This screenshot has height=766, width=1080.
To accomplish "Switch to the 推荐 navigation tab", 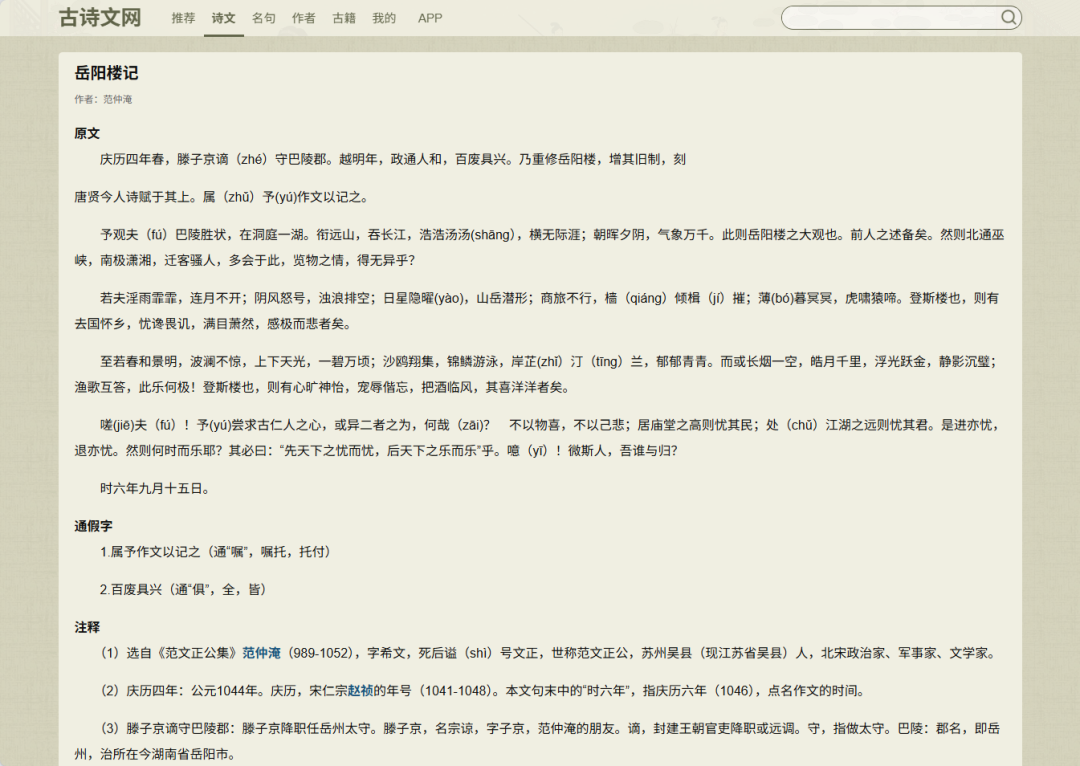I will 181,17.
